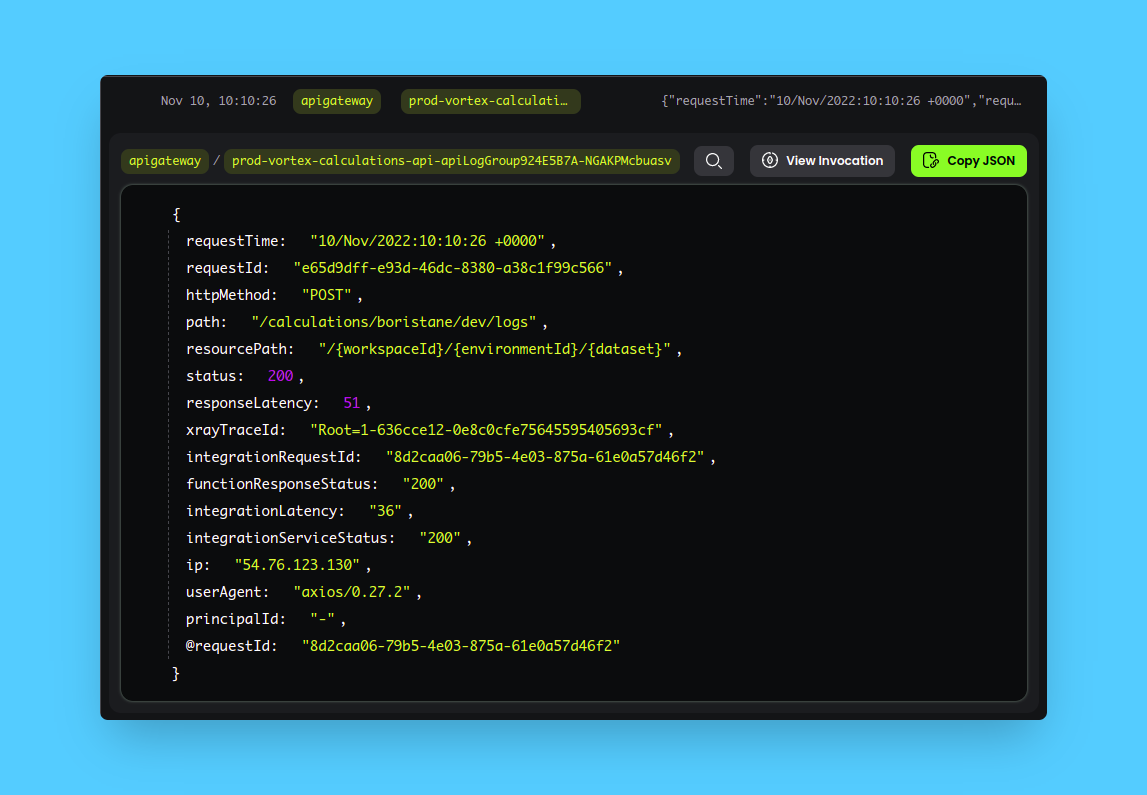
Task: Click the status value 200
Action: 280,376
